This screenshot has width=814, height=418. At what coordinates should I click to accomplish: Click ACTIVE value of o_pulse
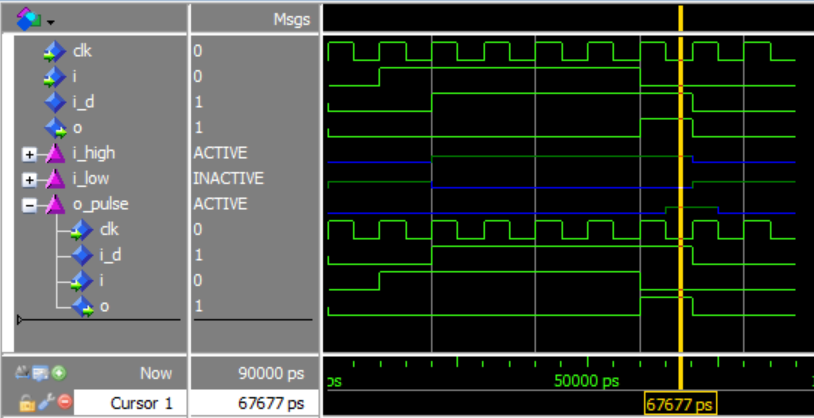tap(220, 204)
